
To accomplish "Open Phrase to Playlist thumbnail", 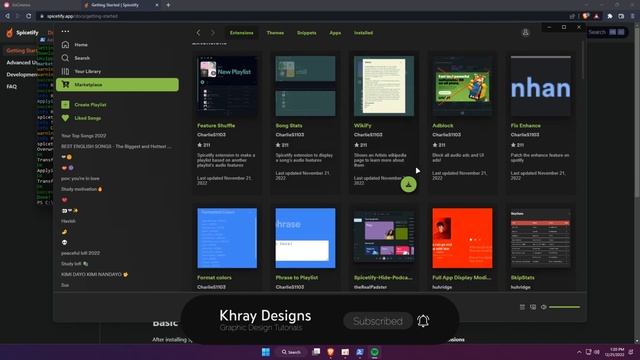I will 305,238.
